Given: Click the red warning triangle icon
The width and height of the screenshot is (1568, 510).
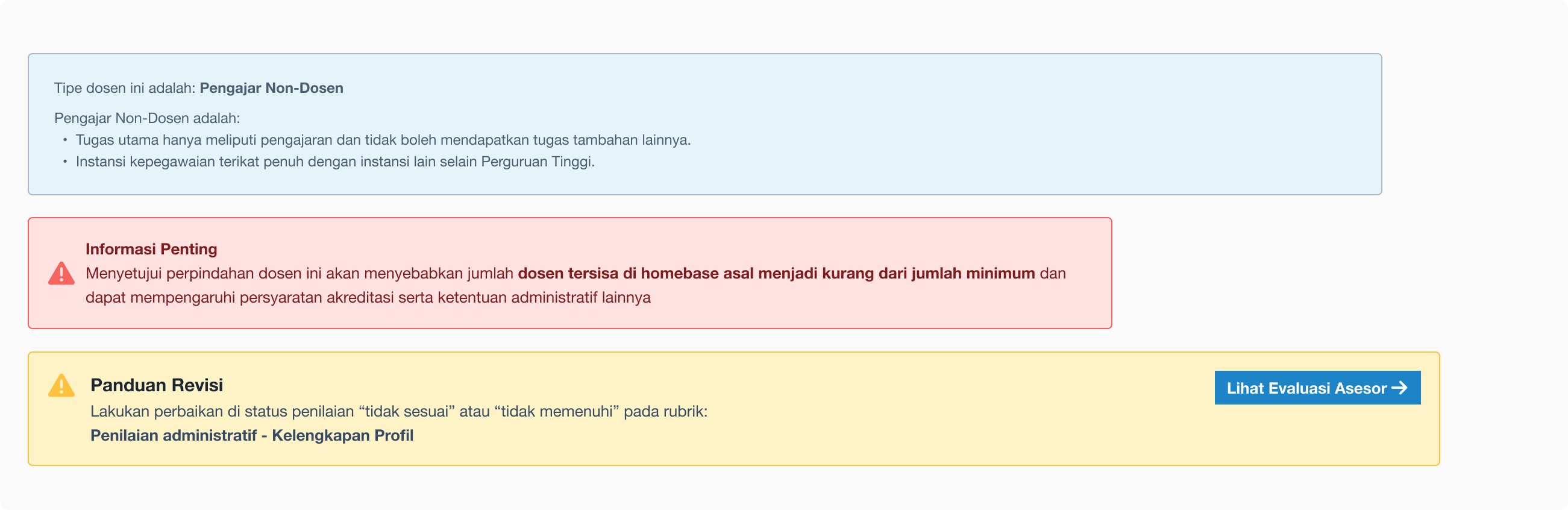Looking at the screenshot, I should (x=61, y=273).
